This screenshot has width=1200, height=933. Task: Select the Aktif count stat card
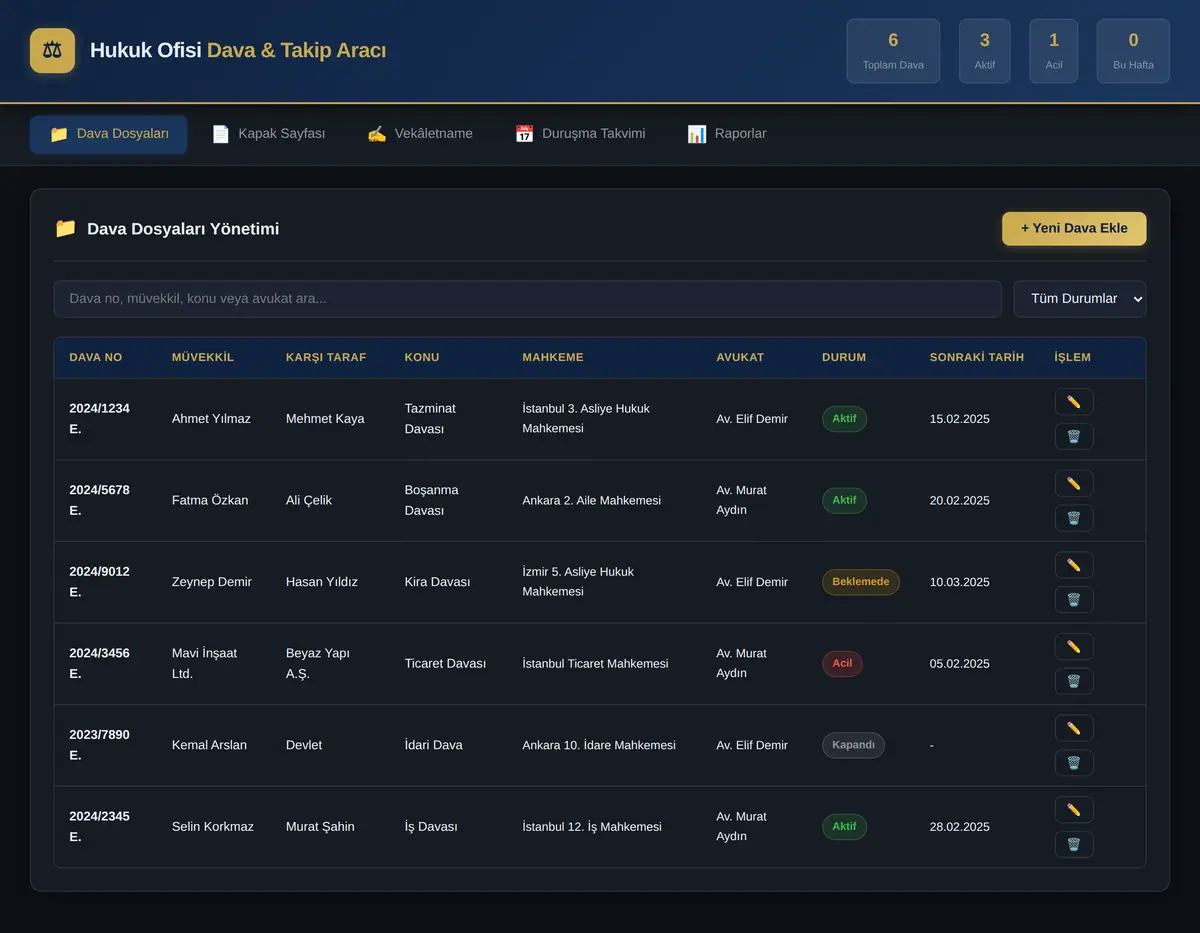(985, 51)
